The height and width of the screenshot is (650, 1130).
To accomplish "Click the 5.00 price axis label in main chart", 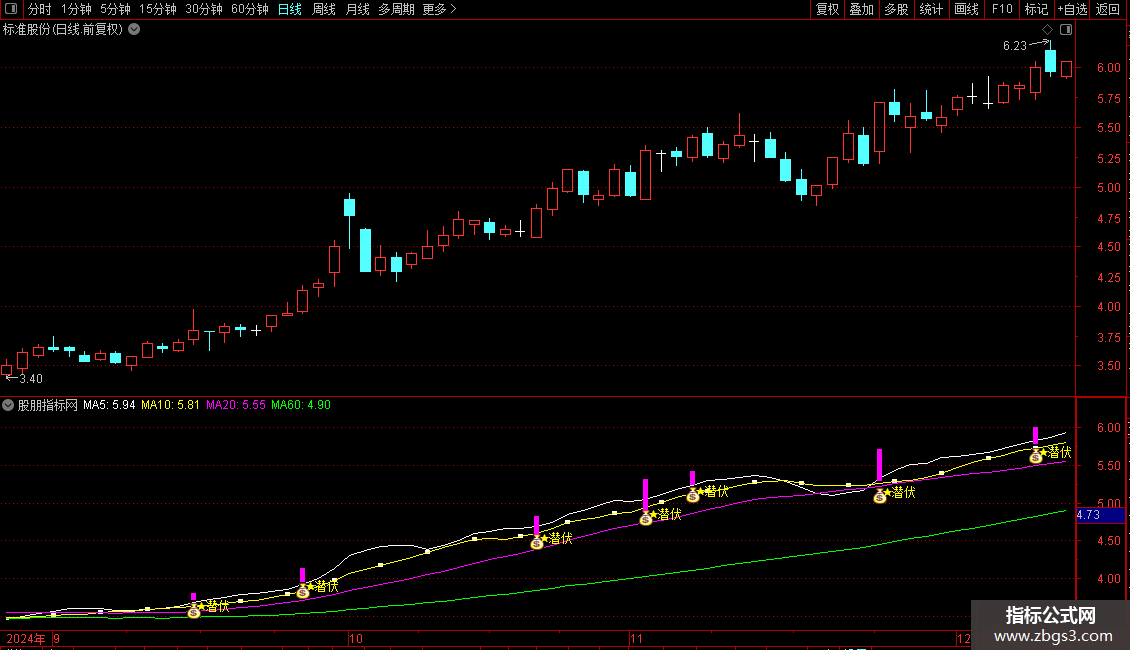I will (1108, 188).
